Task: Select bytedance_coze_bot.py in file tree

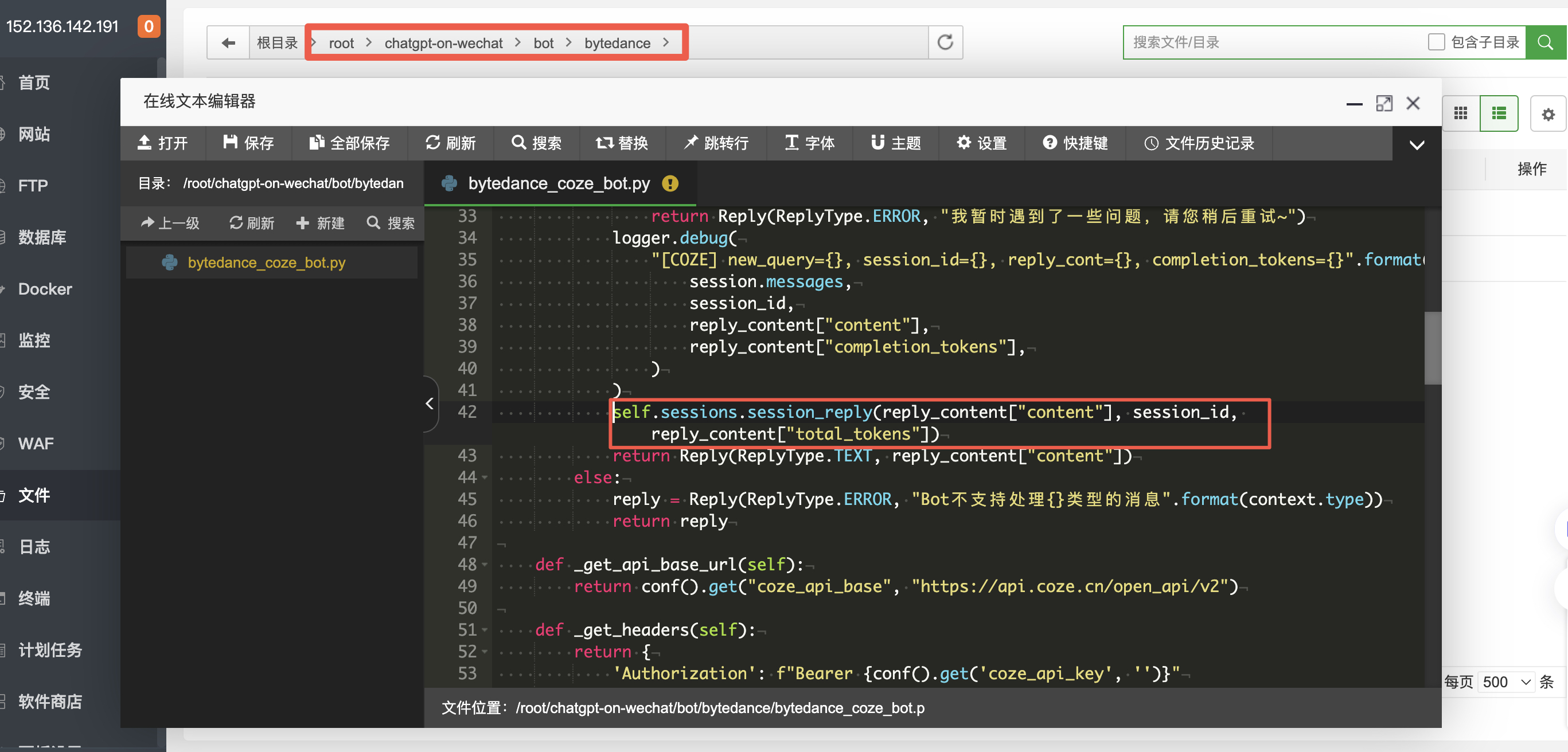Action: click(271, 263)
